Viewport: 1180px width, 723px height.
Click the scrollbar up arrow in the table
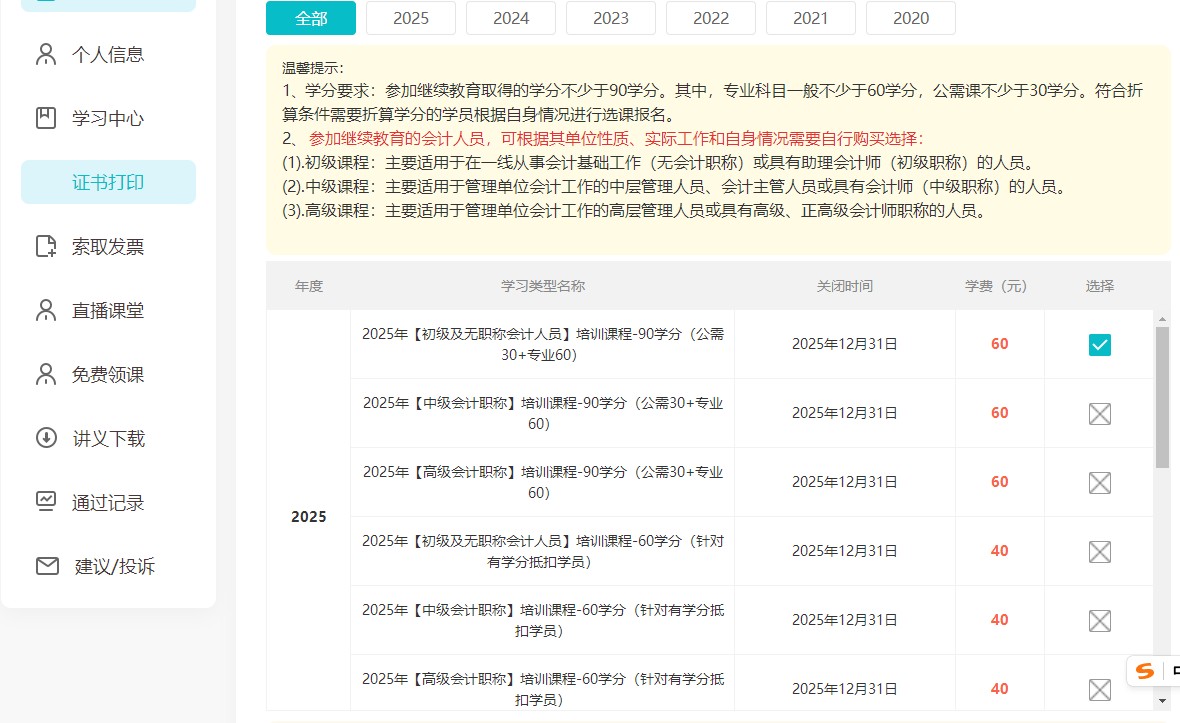pyautogui.click(x=1161, y=318)
